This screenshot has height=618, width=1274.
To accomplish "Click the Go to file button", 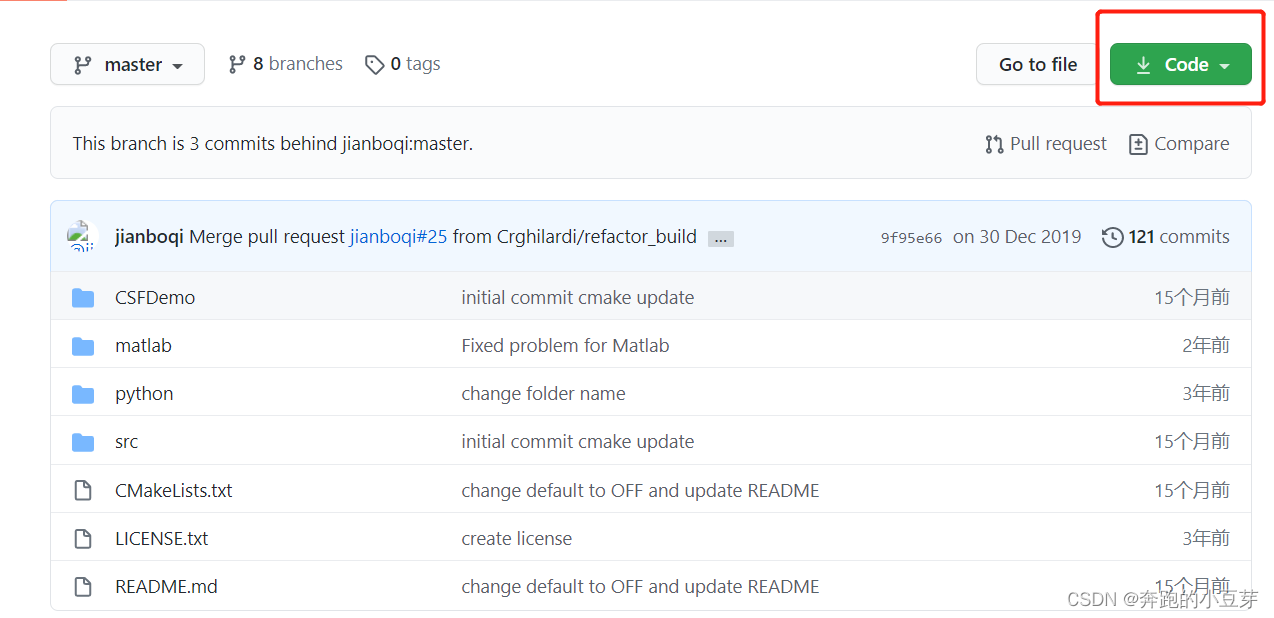I will 1038,64.
